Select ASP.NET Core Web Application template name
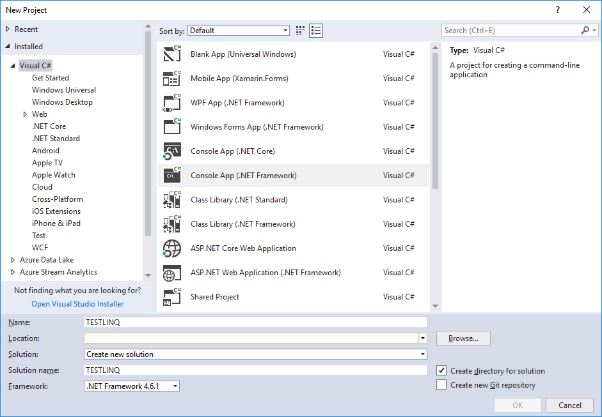Screen dimensions: 602x417 coord(243,248)
